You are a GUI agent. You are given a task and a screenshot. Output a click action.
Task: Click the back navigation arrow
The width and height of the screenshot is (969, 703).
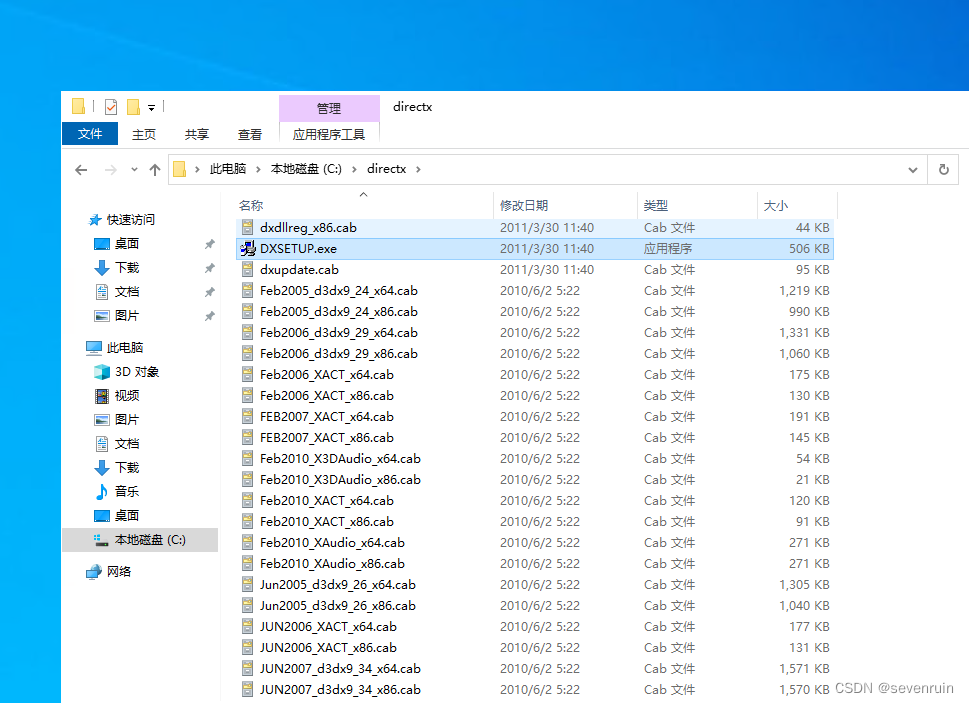click(x=81, y=170)
